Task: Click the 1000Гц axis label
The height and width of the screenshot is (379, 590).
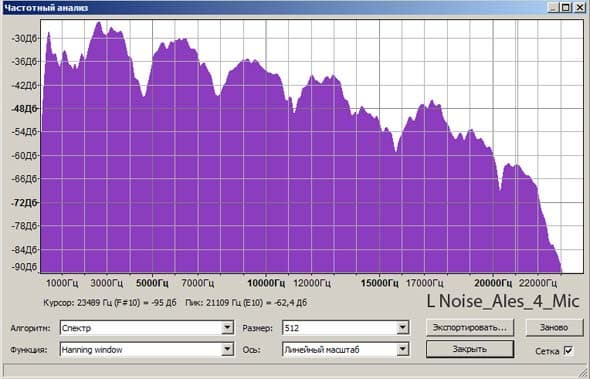Action: [x=62, y=283]
